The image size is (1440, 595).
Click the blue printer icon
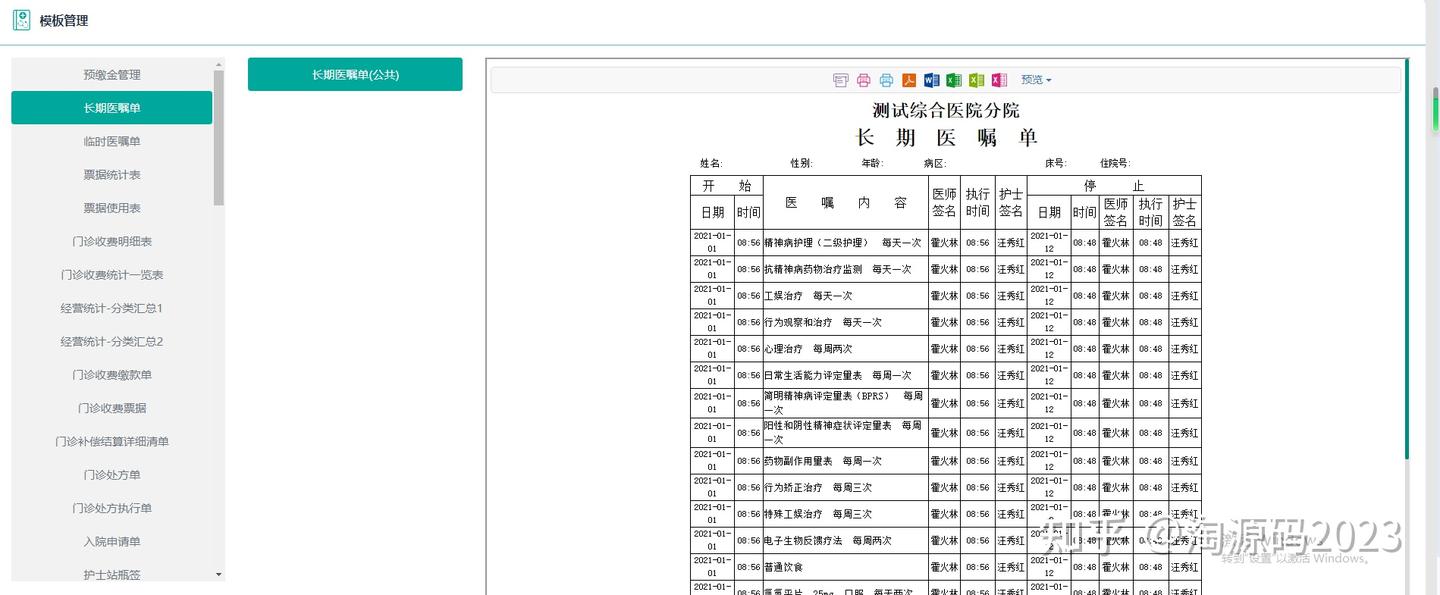pos(886,80)
